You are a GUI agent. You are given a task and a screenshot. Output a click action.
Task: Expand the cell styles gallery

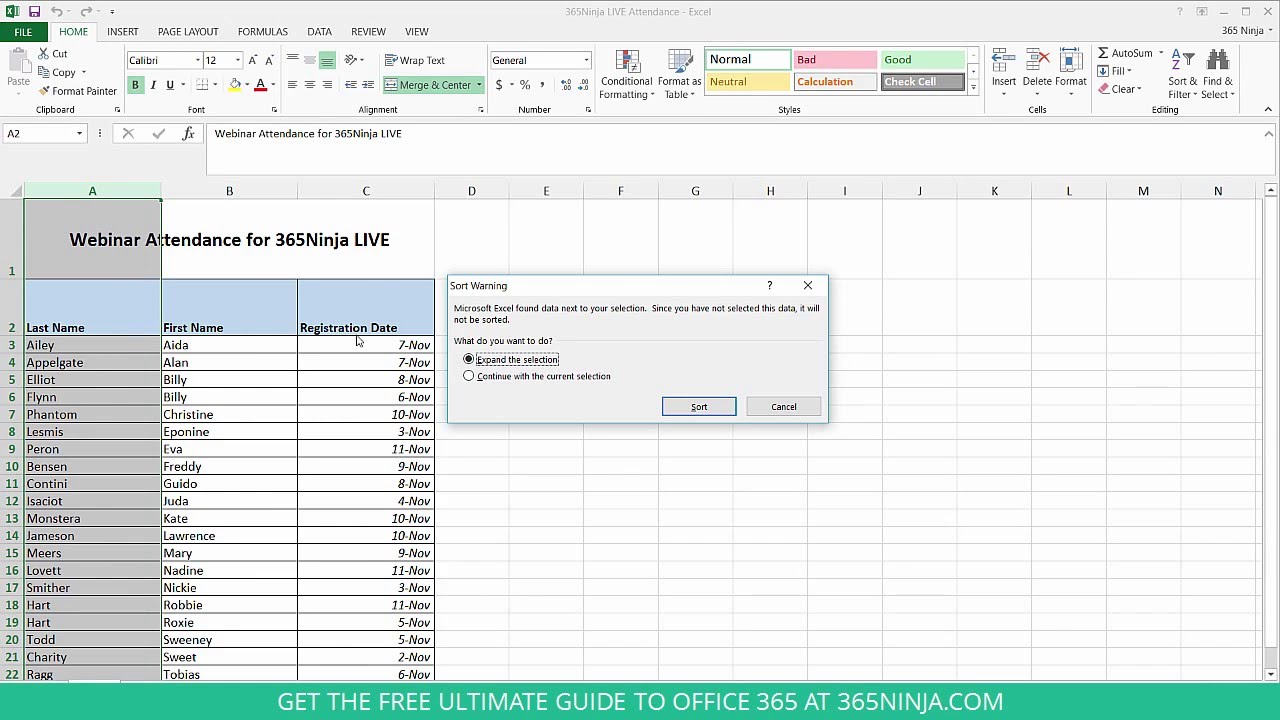pos(973,88)
